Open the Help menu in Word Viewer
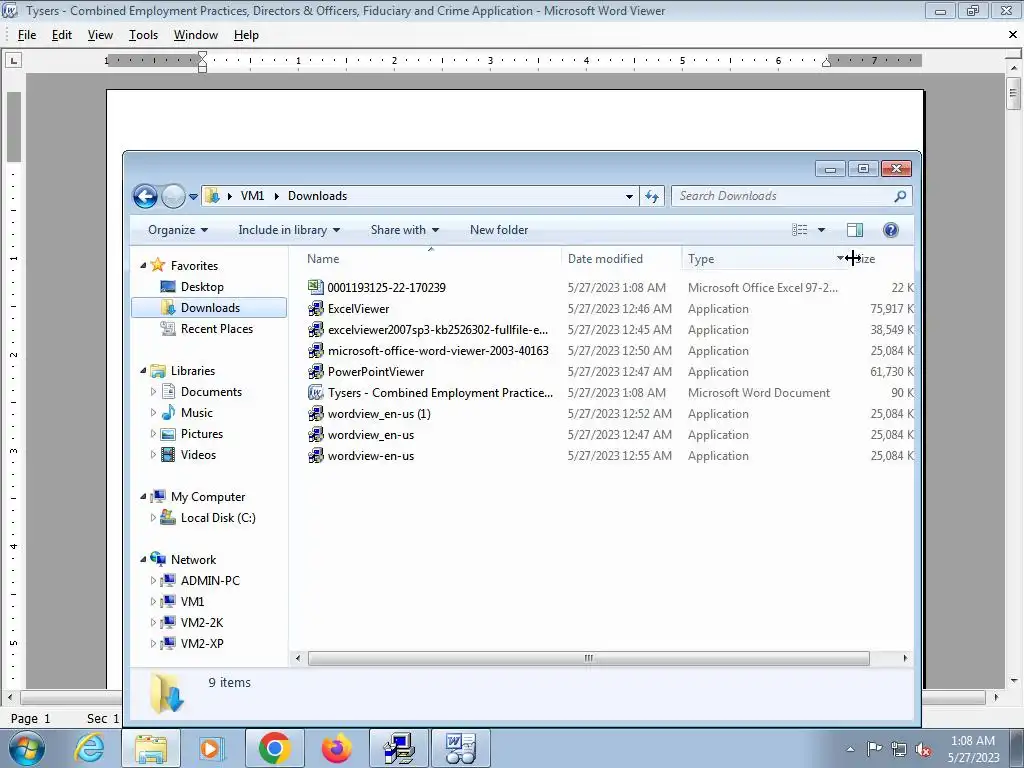Image resolution: width=1024 pixels, height=768 pixels. [x=246, y=35]
